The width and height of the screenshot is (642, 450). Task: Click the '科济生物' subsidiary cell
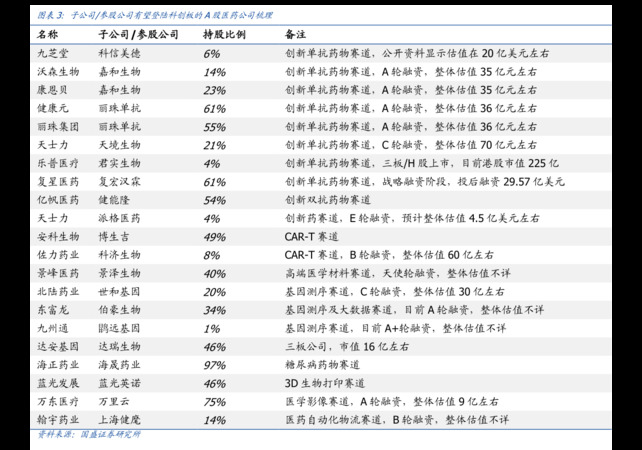click(119, 255)
